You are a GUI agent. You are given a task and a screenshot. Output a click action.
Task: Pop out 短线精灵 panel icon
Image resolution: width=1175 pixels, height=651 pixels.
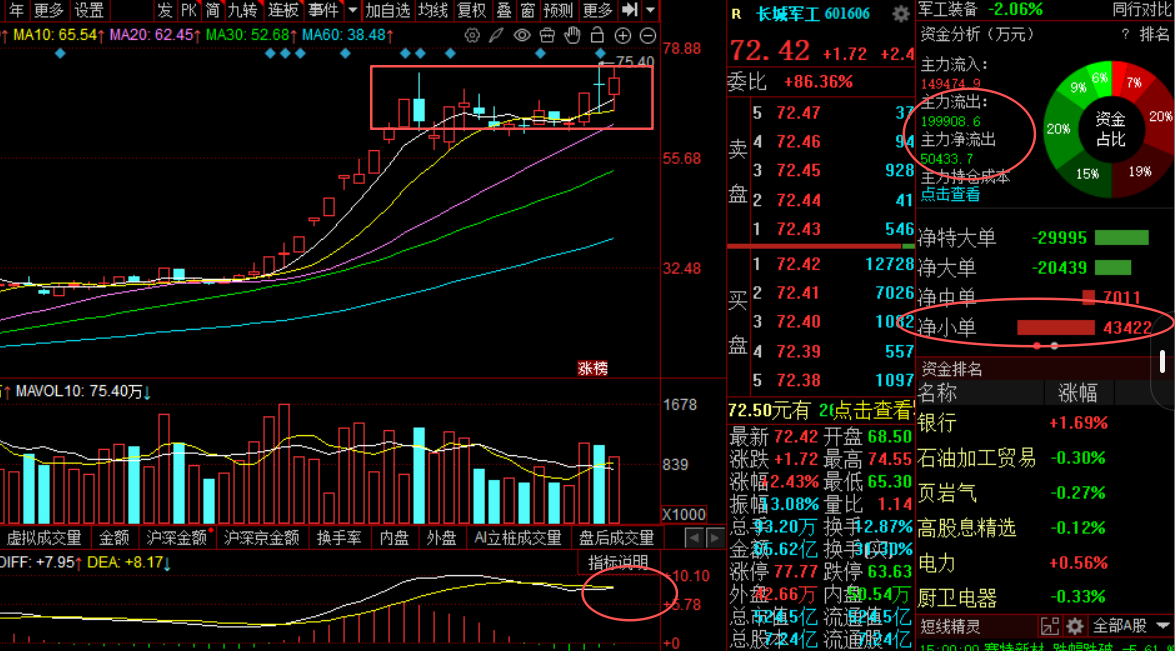pyautogui.click(x=1050, y=626)
